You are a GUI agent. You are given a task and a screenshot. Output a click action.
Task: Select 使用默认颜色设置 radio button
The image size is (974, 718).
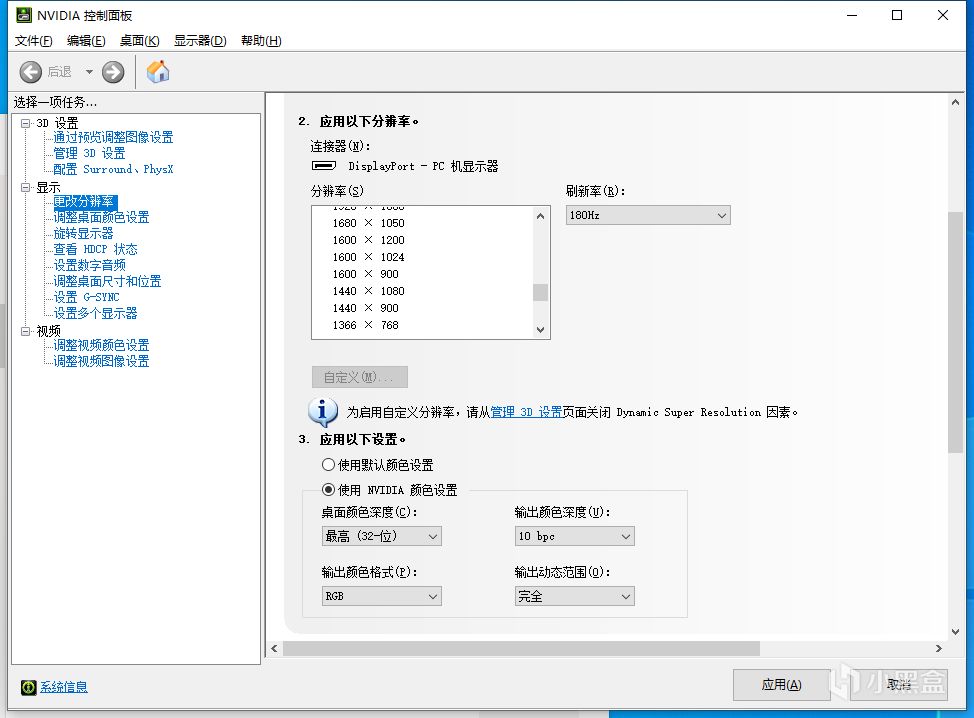pyautogui.click(x=329, y=465)
